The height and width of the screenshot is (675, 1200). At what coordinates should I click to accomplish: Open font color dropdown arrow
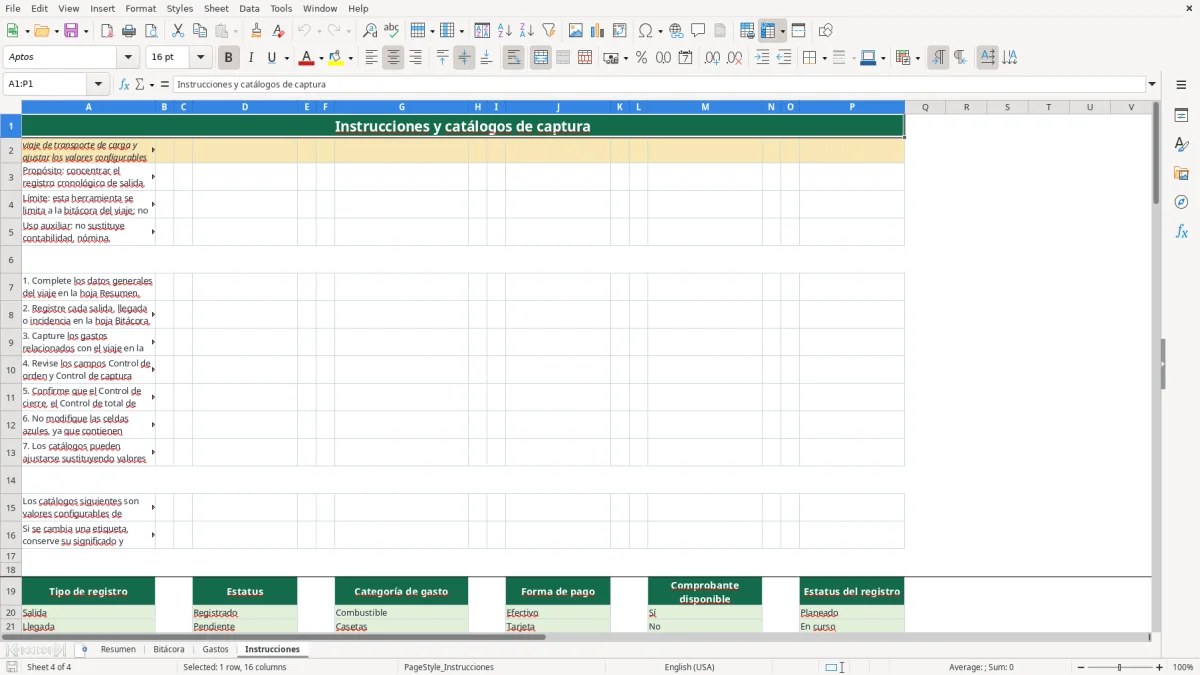tap(321, 58)
